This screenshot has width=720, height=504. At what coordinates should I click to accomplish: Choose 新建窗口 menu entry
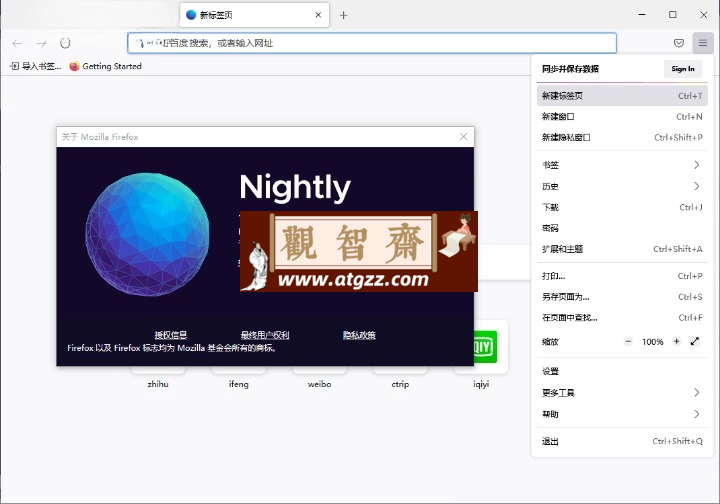click(622, 117)
